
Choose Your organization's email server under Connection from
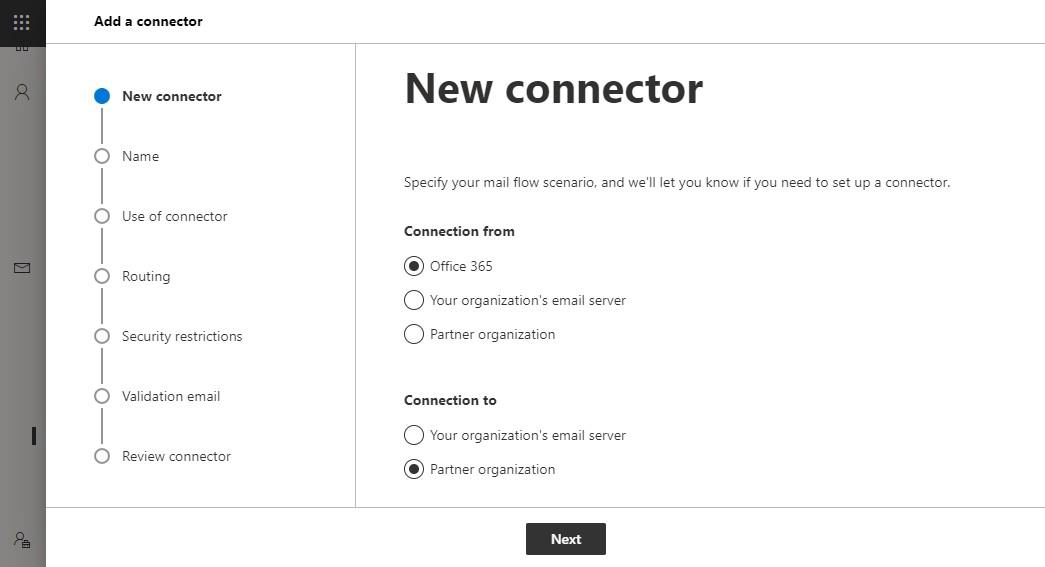point(414,300)
